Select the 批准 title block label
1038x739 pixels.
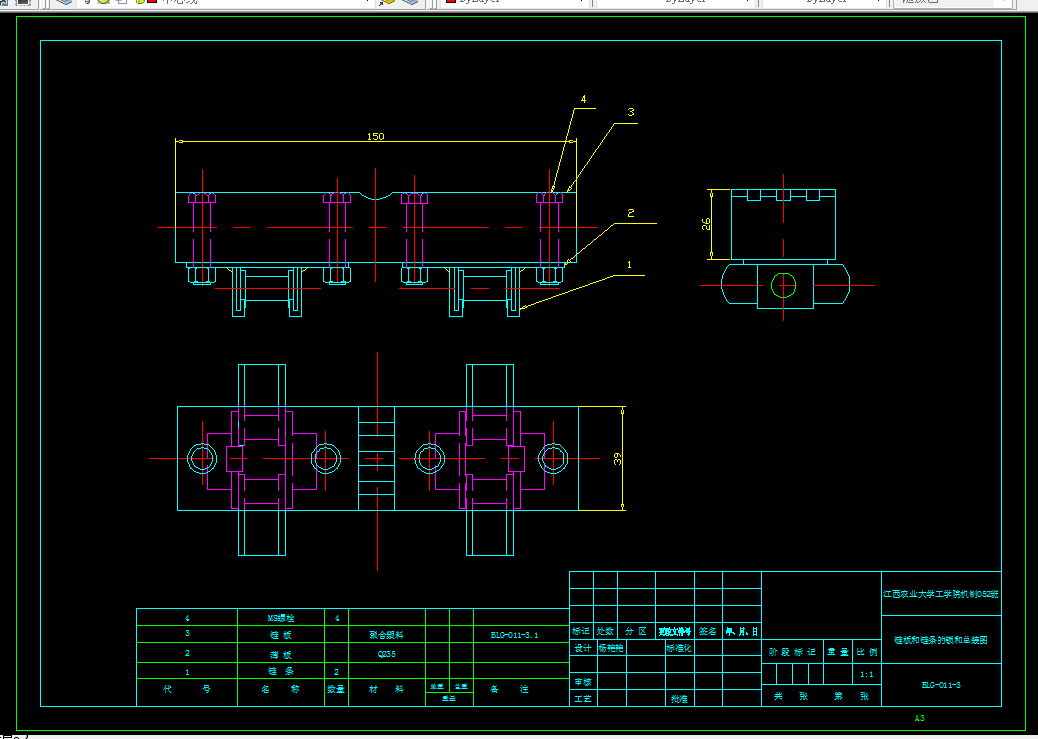[679, 699]
